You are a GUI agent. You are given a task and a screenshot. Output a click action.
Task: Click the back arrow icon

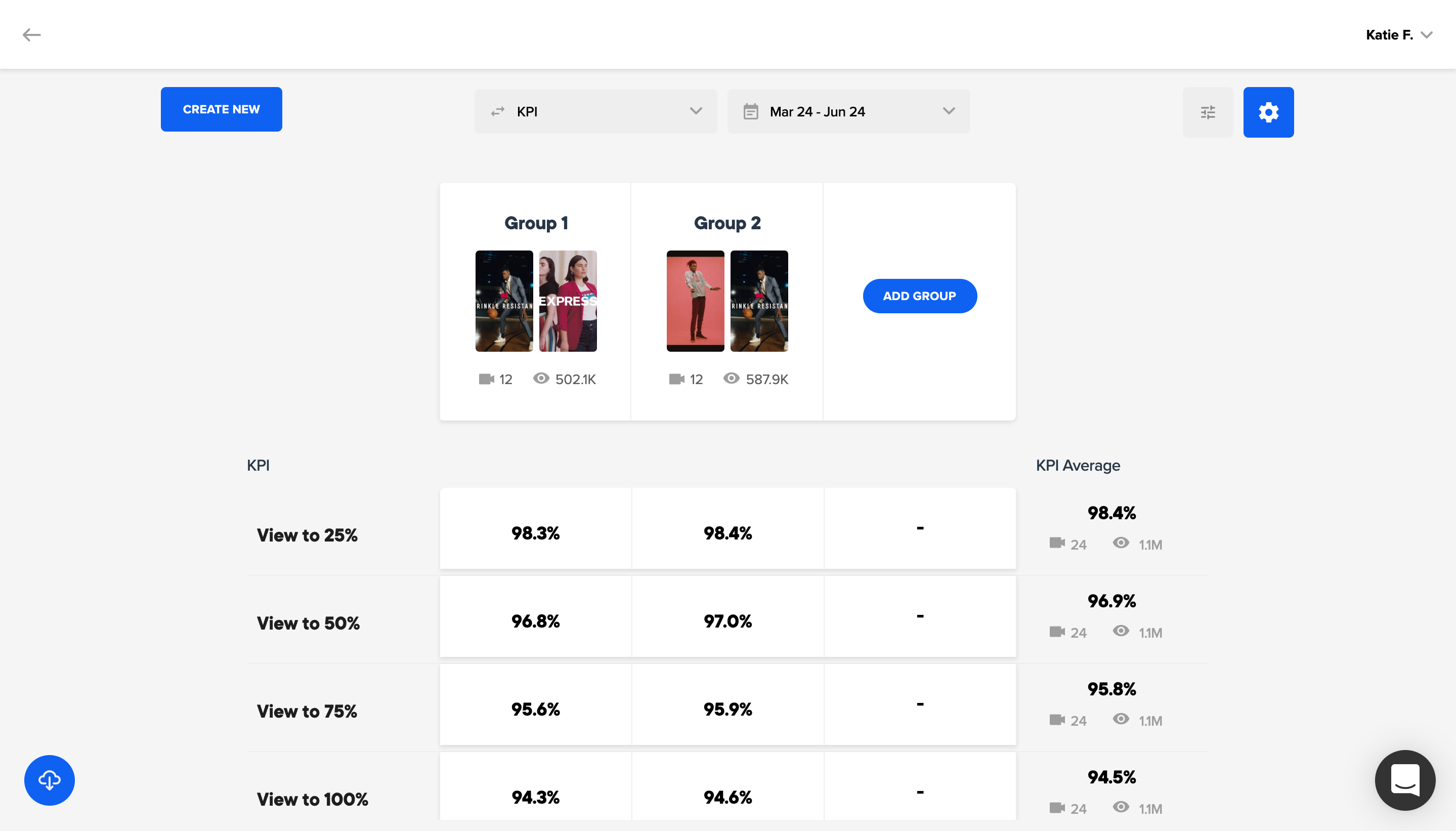pyautogui.click(x=31, y=35)
